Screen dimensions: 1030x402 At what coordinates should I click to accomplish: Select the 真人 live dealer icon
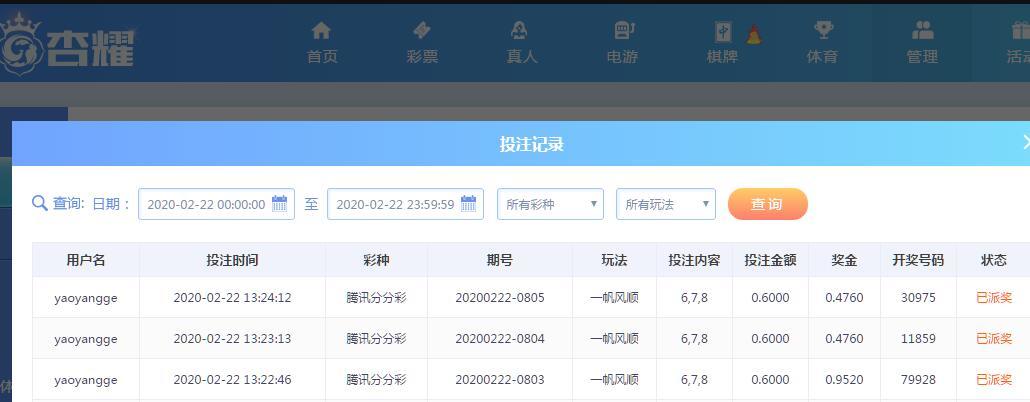point(520,30)
